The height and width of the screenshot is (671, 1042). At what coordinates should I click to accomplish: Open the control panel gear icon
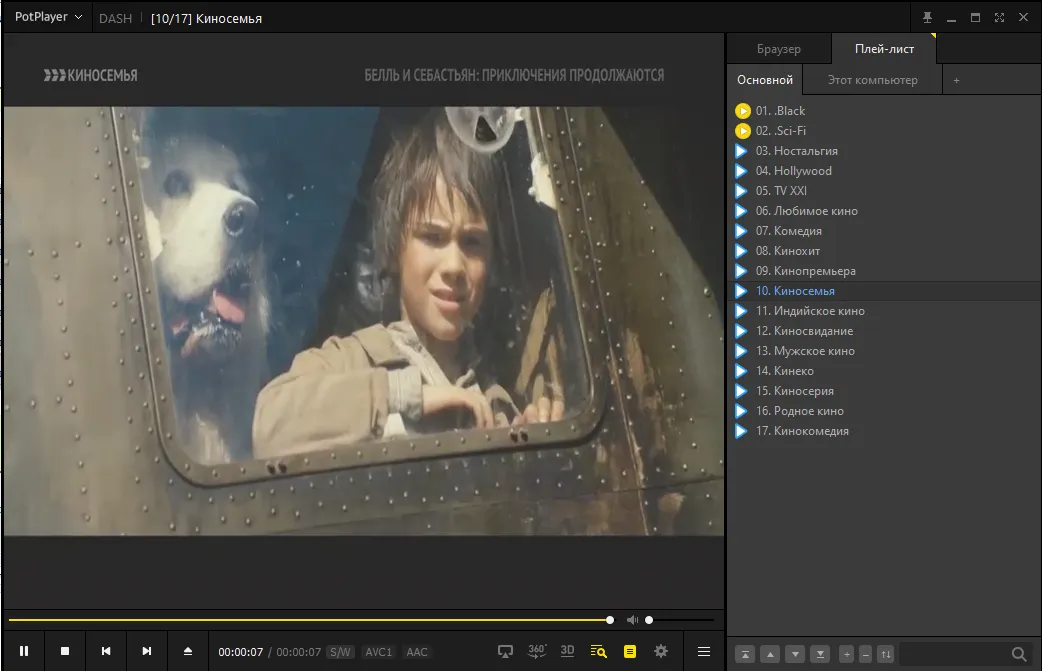click(x=661, y=651)
